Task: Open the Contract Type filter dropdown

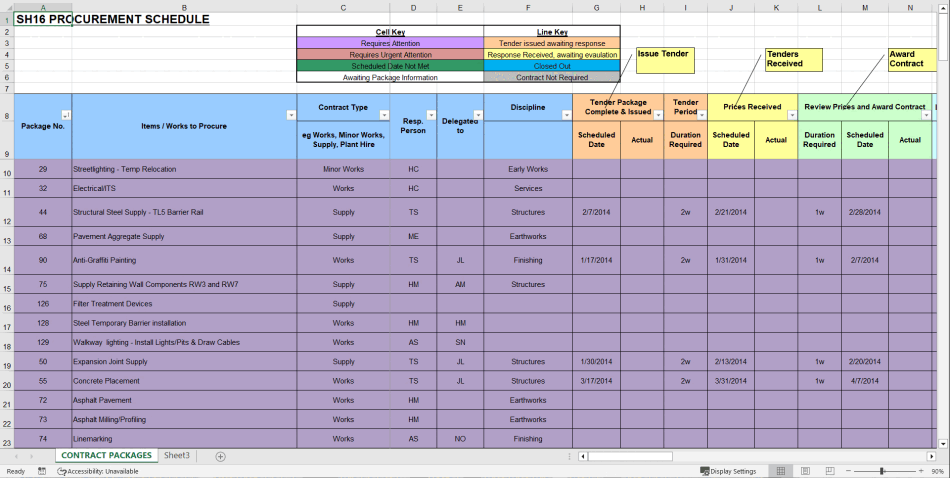Action: (x=384, y=115)
